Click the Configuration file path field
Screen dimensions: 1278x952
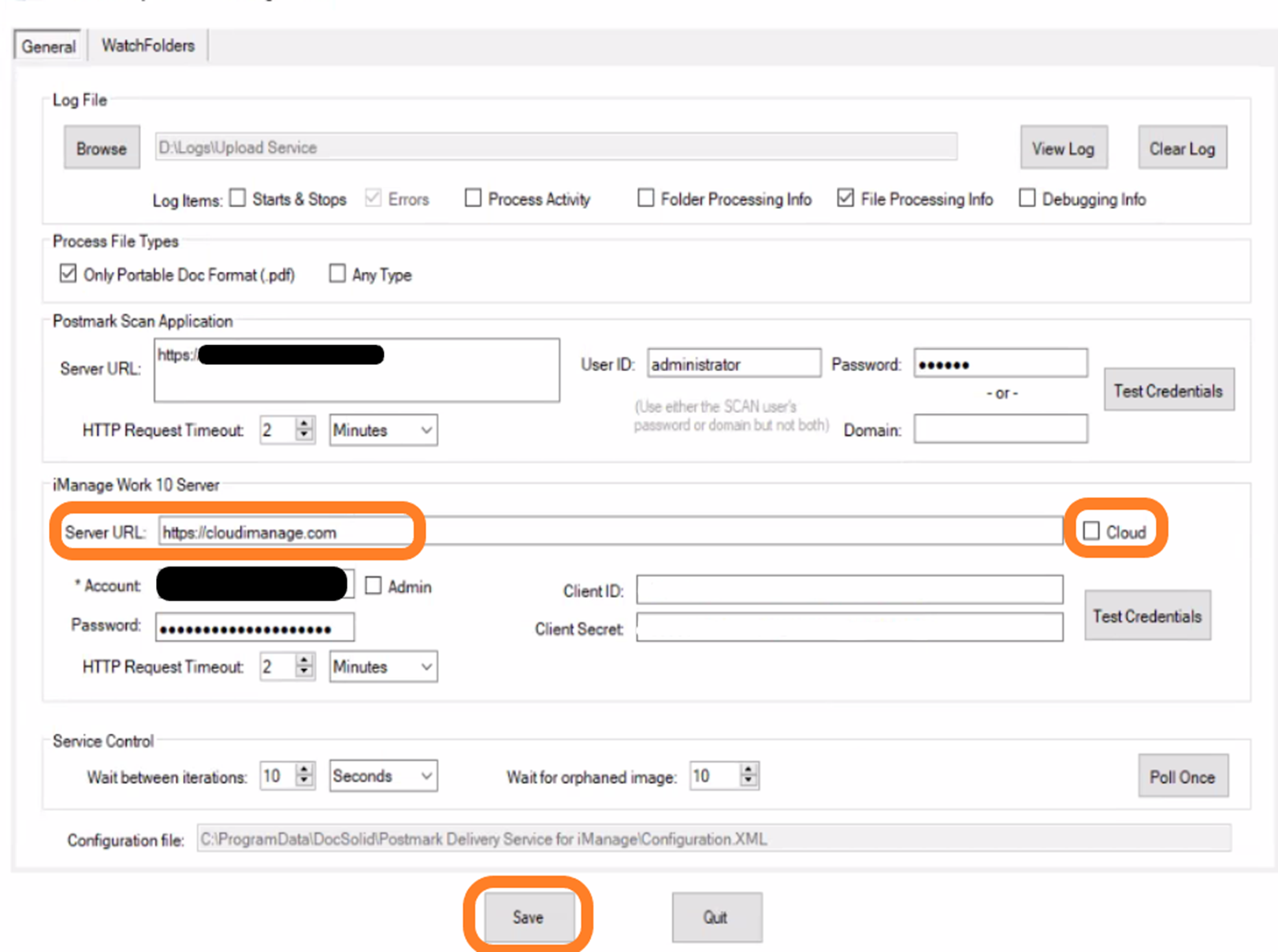tap(714, 839)
